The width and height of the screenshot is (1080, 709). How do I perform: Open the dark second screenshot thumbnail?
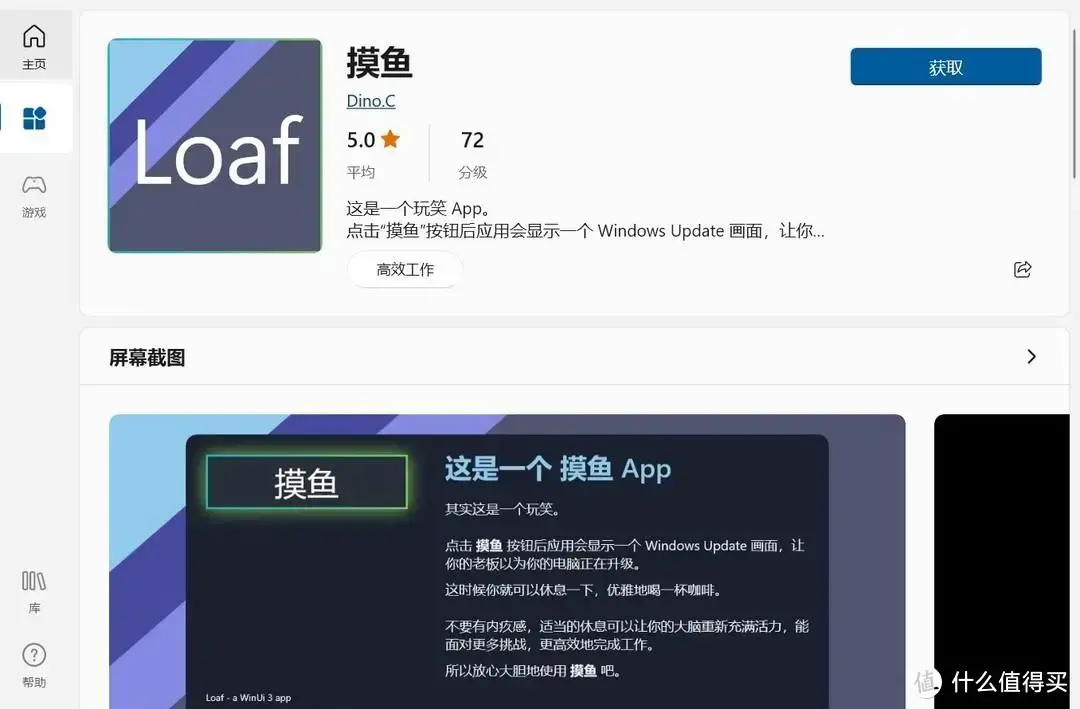(x=1003, y=560)
